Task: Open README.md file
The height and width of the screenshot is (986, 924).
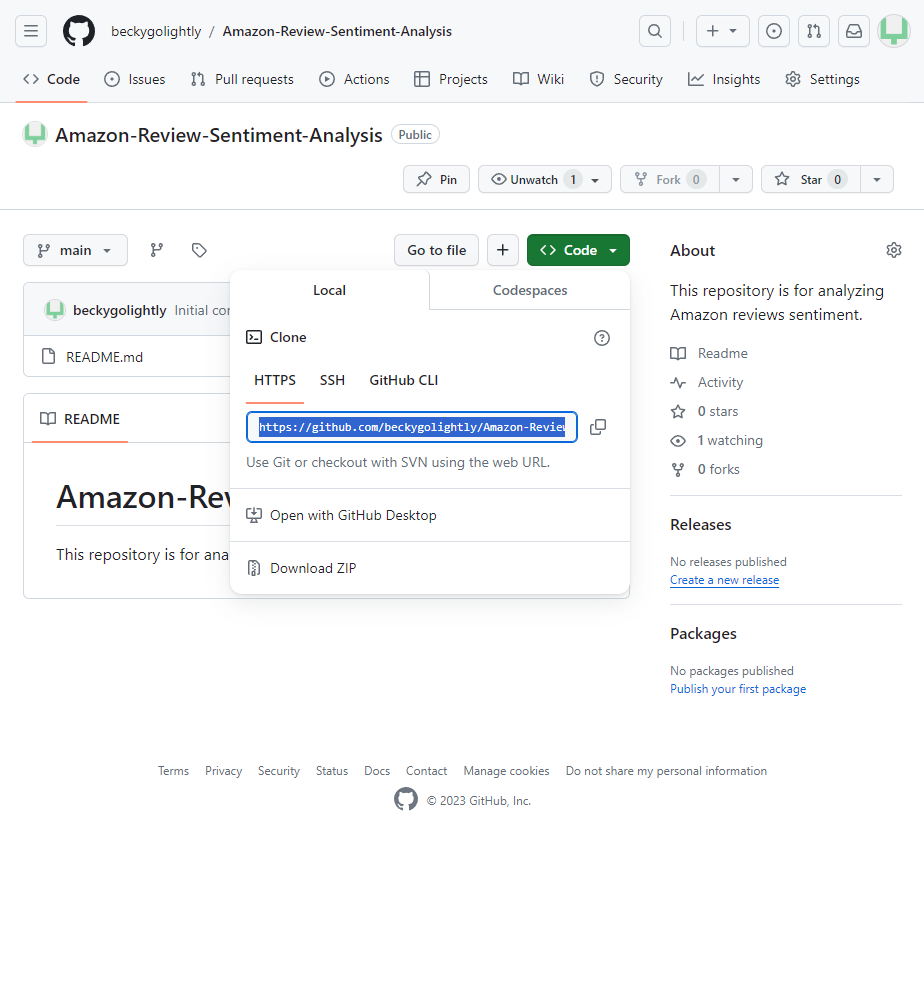Action: [x=104, y=357]
